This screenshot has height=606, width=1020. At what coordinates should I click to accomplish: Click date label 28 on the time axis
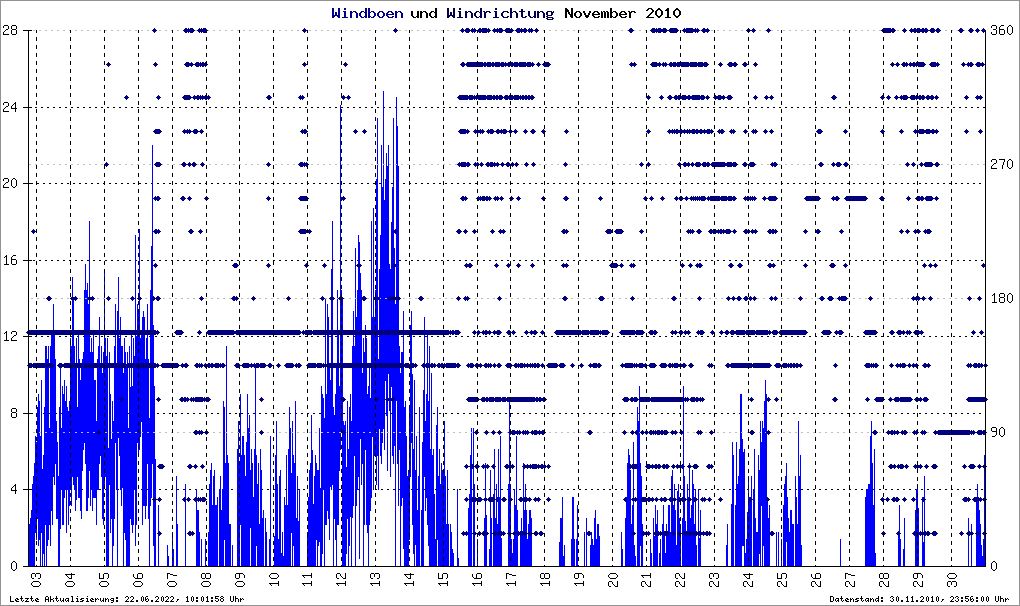click(x=883, y=580)
